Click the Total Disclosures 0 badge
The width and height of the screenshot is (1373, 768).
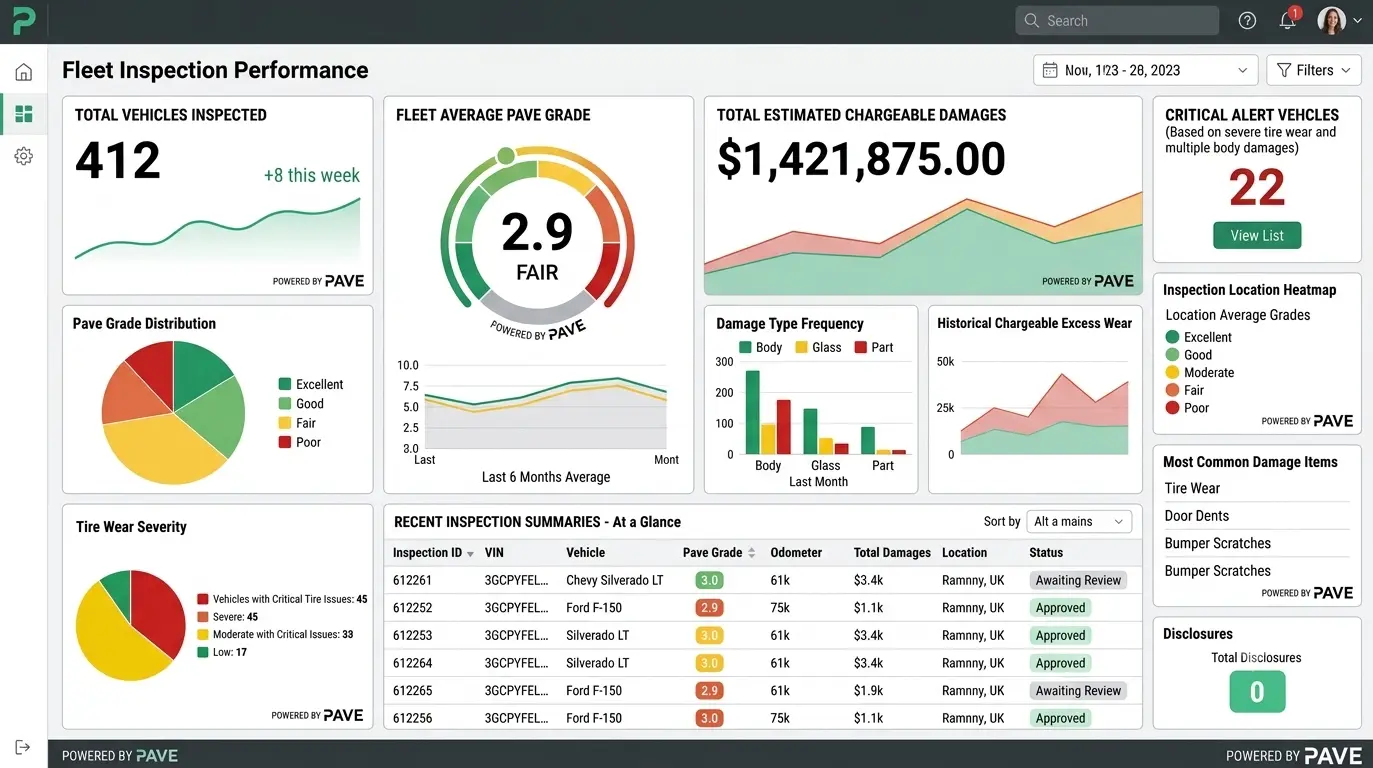pos(1257,691)
